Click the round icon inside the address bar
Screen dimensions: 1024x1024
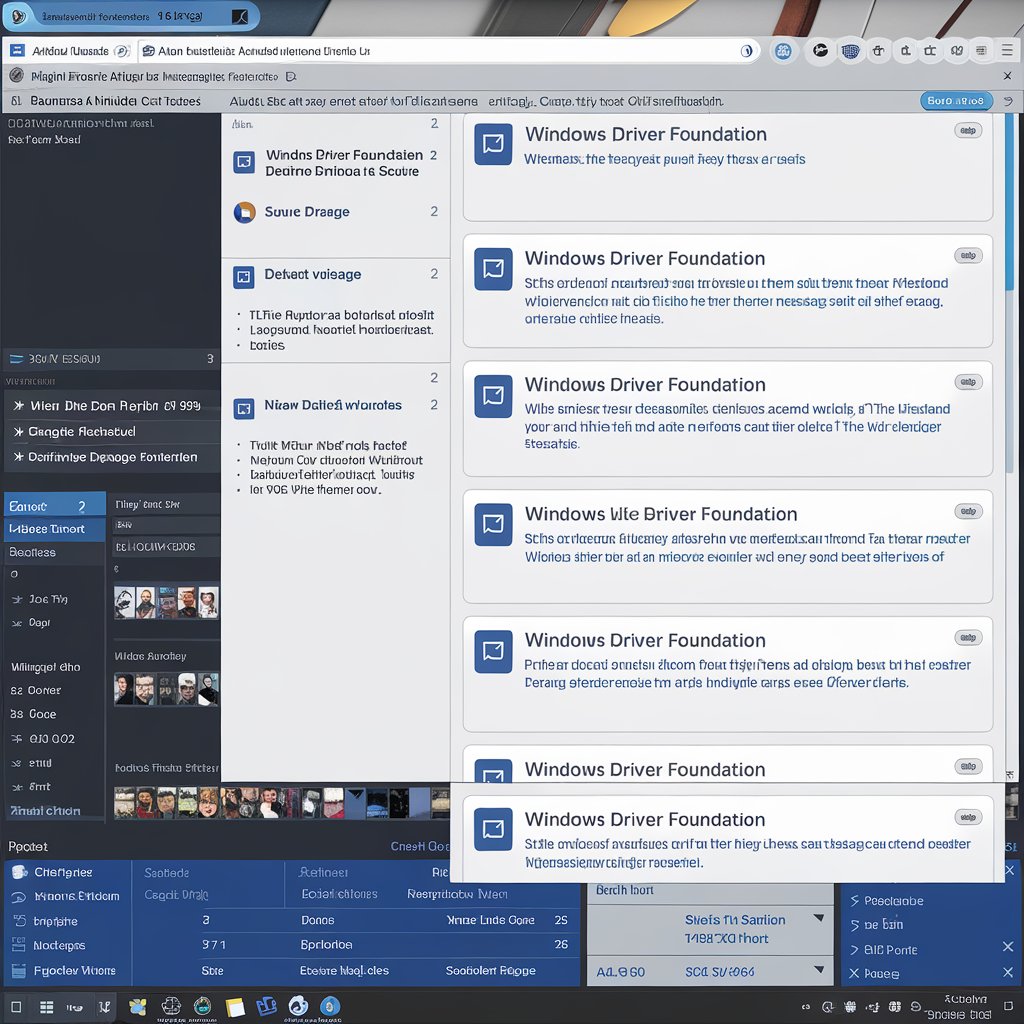[x=746, y=51]
